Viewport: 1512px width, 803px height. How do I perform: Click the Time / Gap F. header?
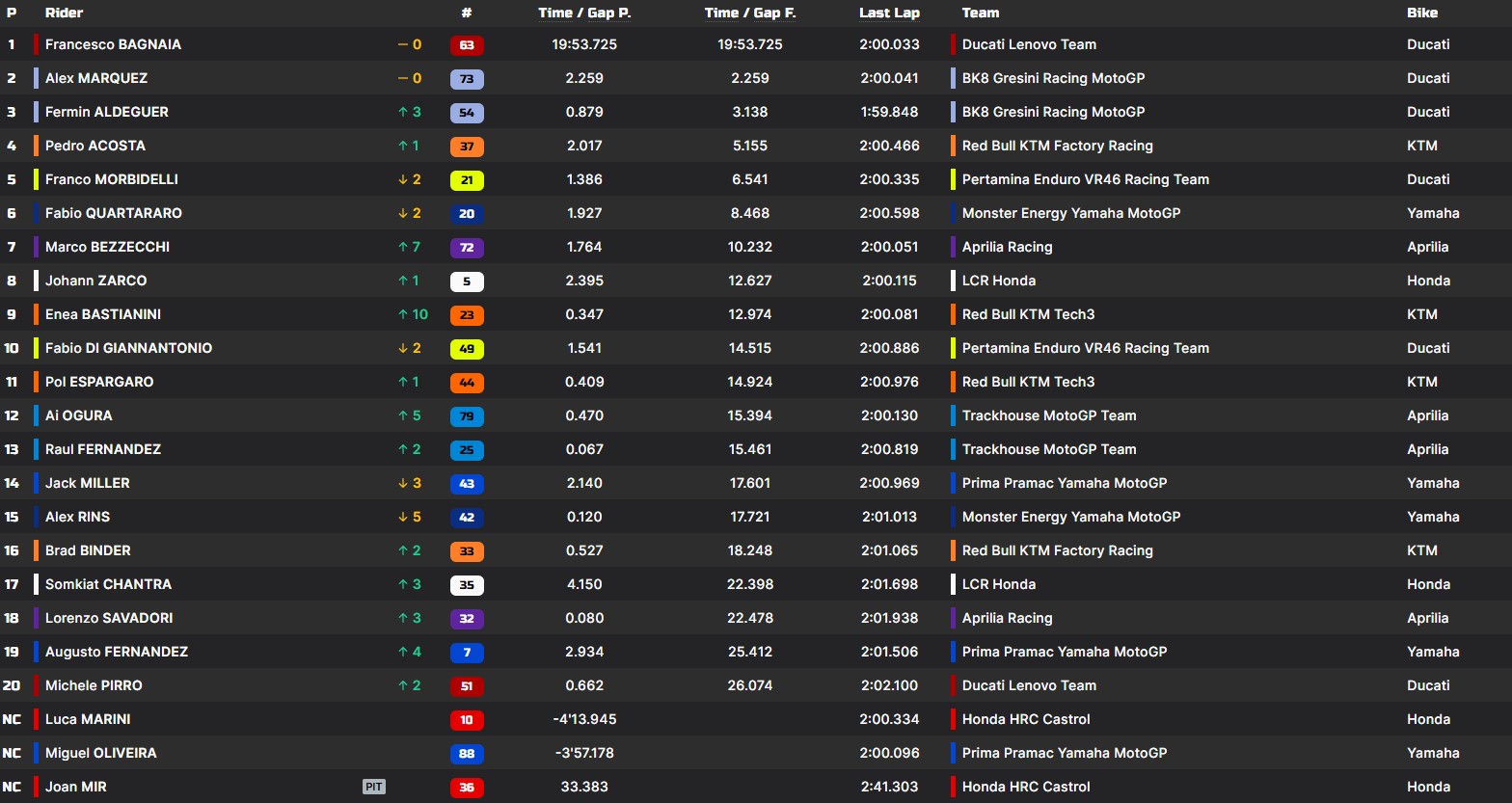click(x=749, y=13)
